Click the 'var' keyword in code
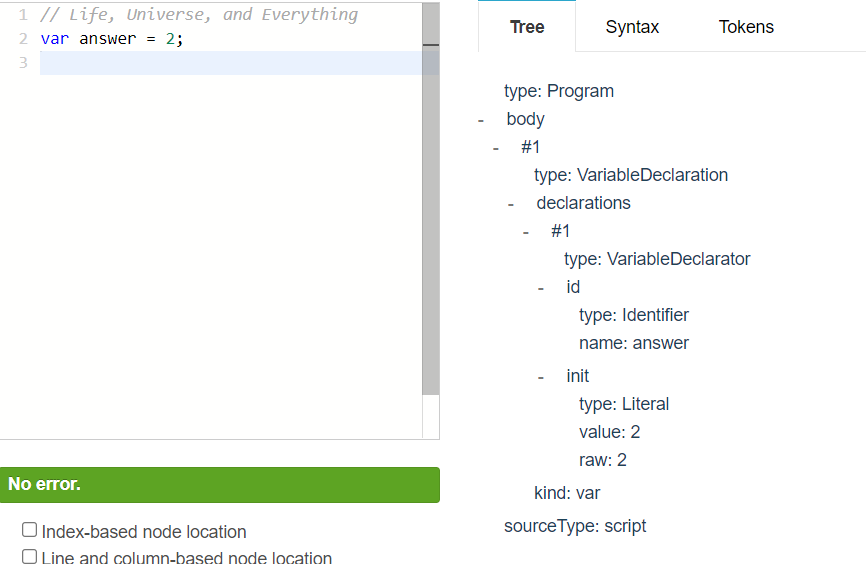The height and width of the screenshot is (564, 866). click(55, 39)
